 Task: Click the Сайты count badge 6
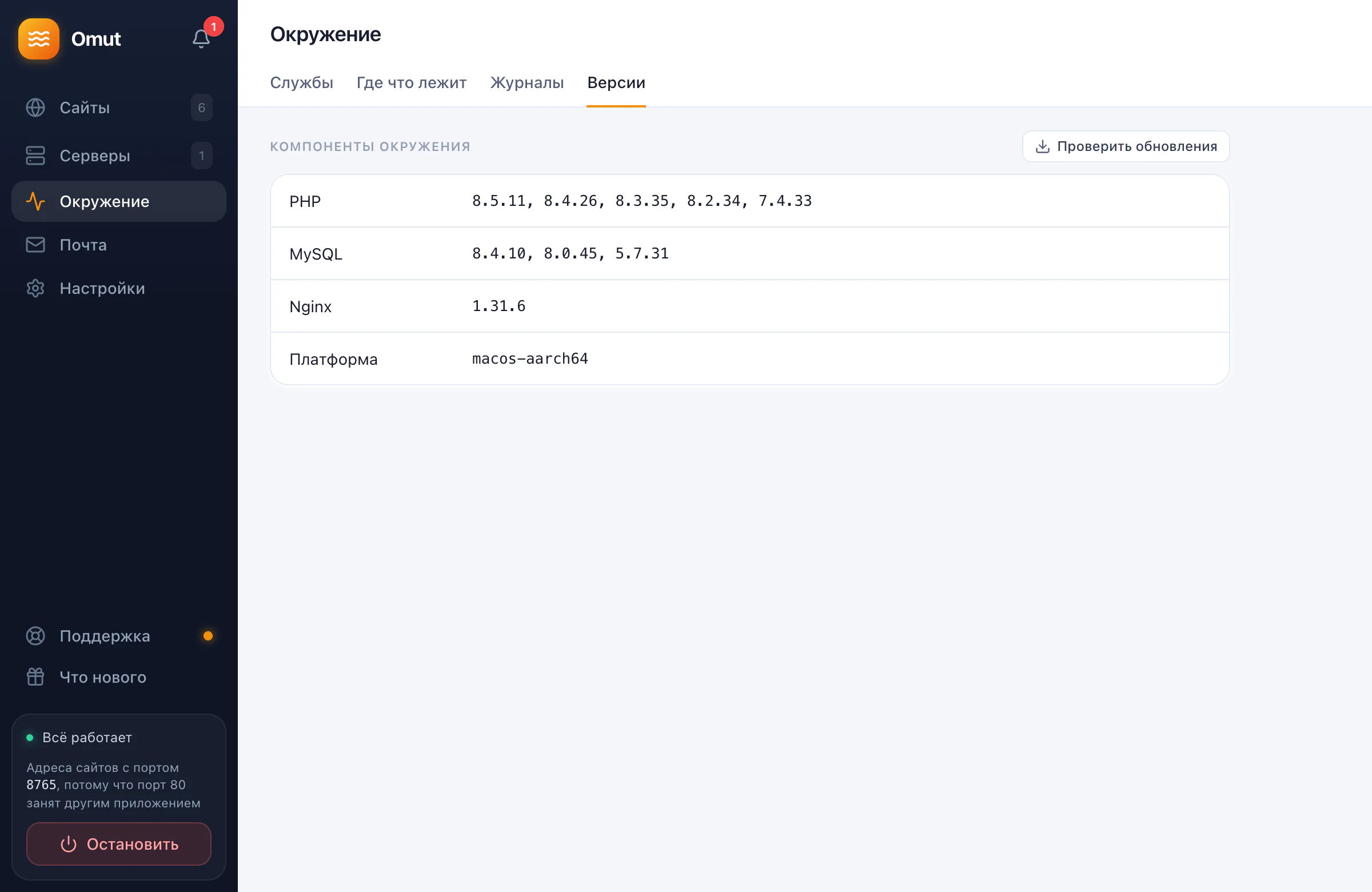(202, 108)
